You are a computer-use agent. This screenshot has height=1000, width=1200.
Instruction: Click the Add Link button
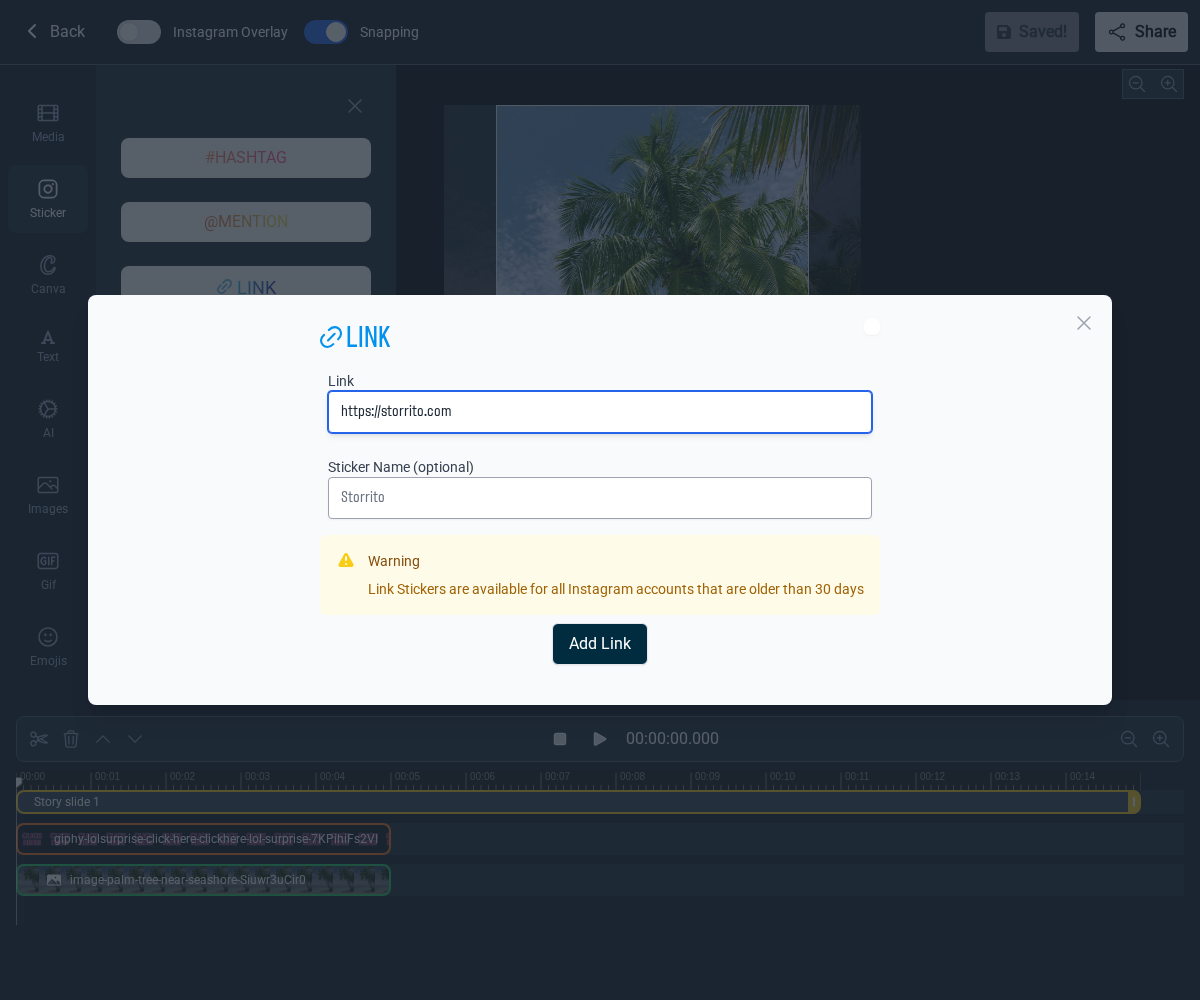600,644
